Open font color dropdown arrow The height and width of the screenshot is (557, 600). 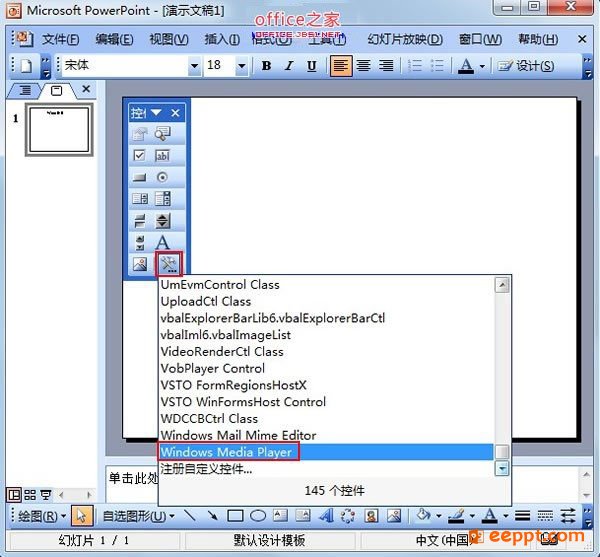(x=482, y=66)
